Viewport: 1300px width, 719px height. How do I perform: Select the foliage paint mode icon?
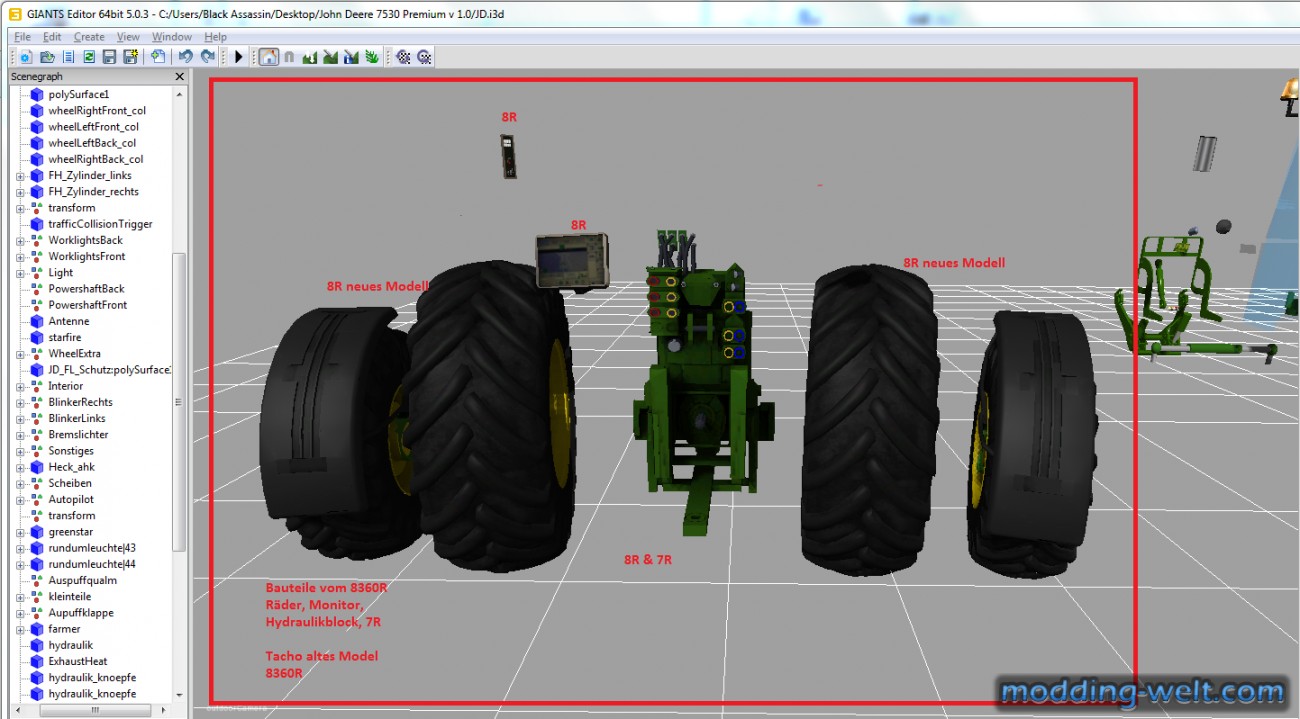click(x=372, y=57)
